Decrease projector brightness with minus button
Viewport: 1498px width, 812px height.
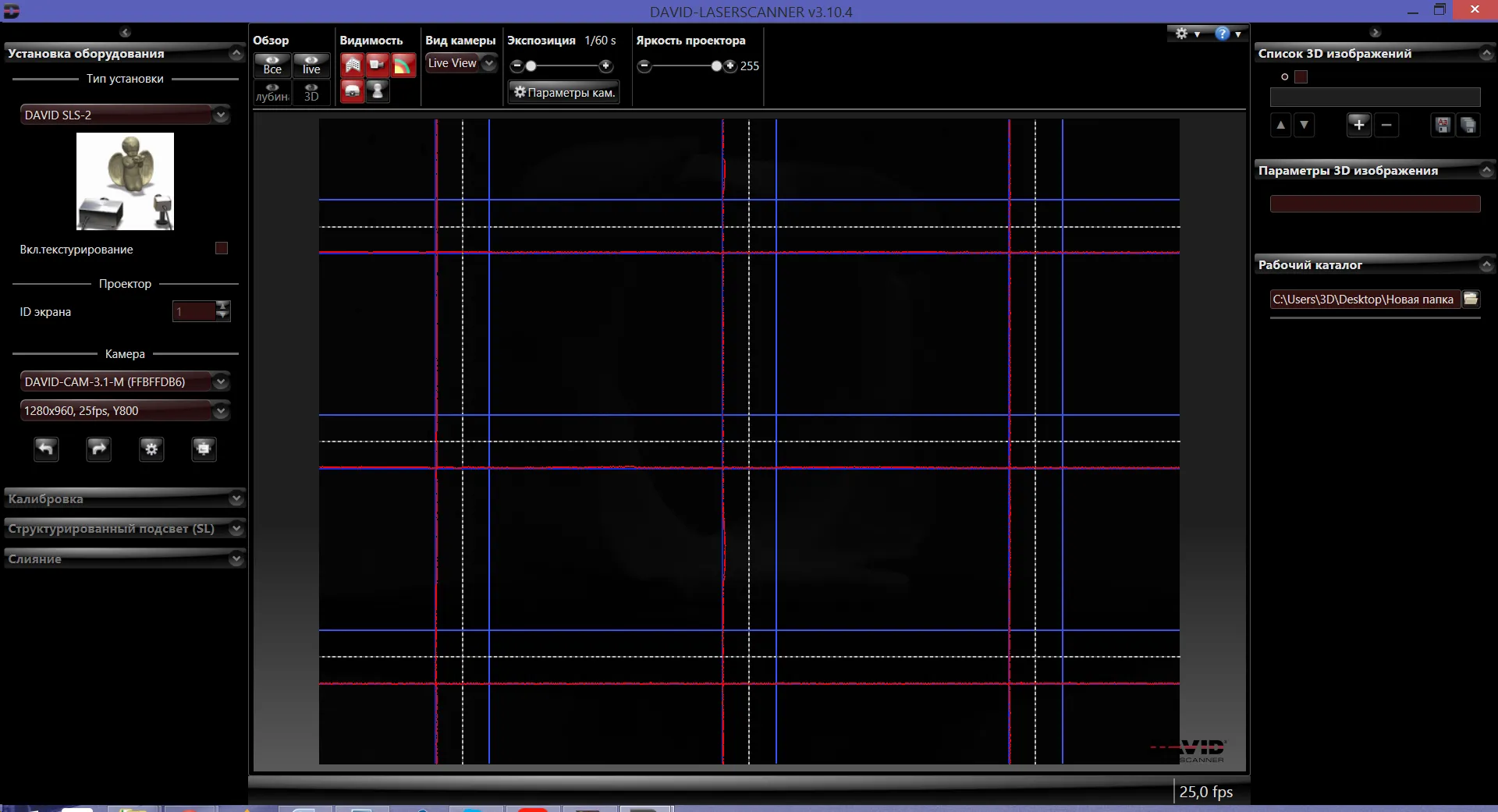click(x=644, y=66)
